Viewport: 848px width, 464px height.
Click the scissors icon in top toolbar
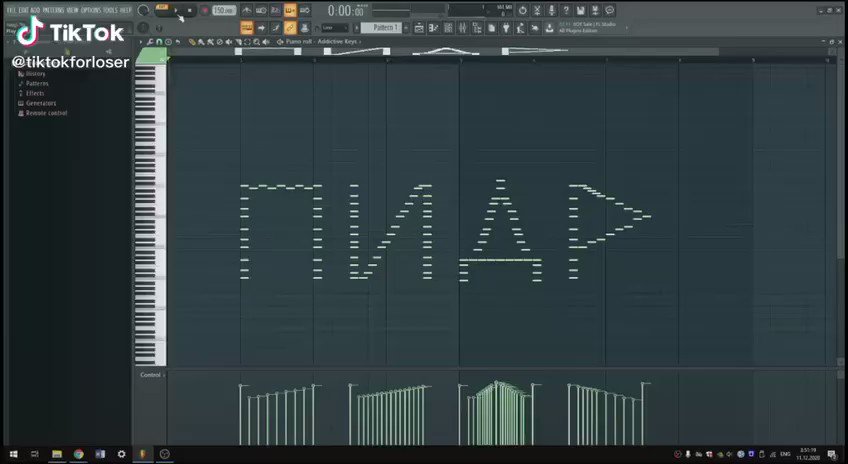click(x=537, y=10)
